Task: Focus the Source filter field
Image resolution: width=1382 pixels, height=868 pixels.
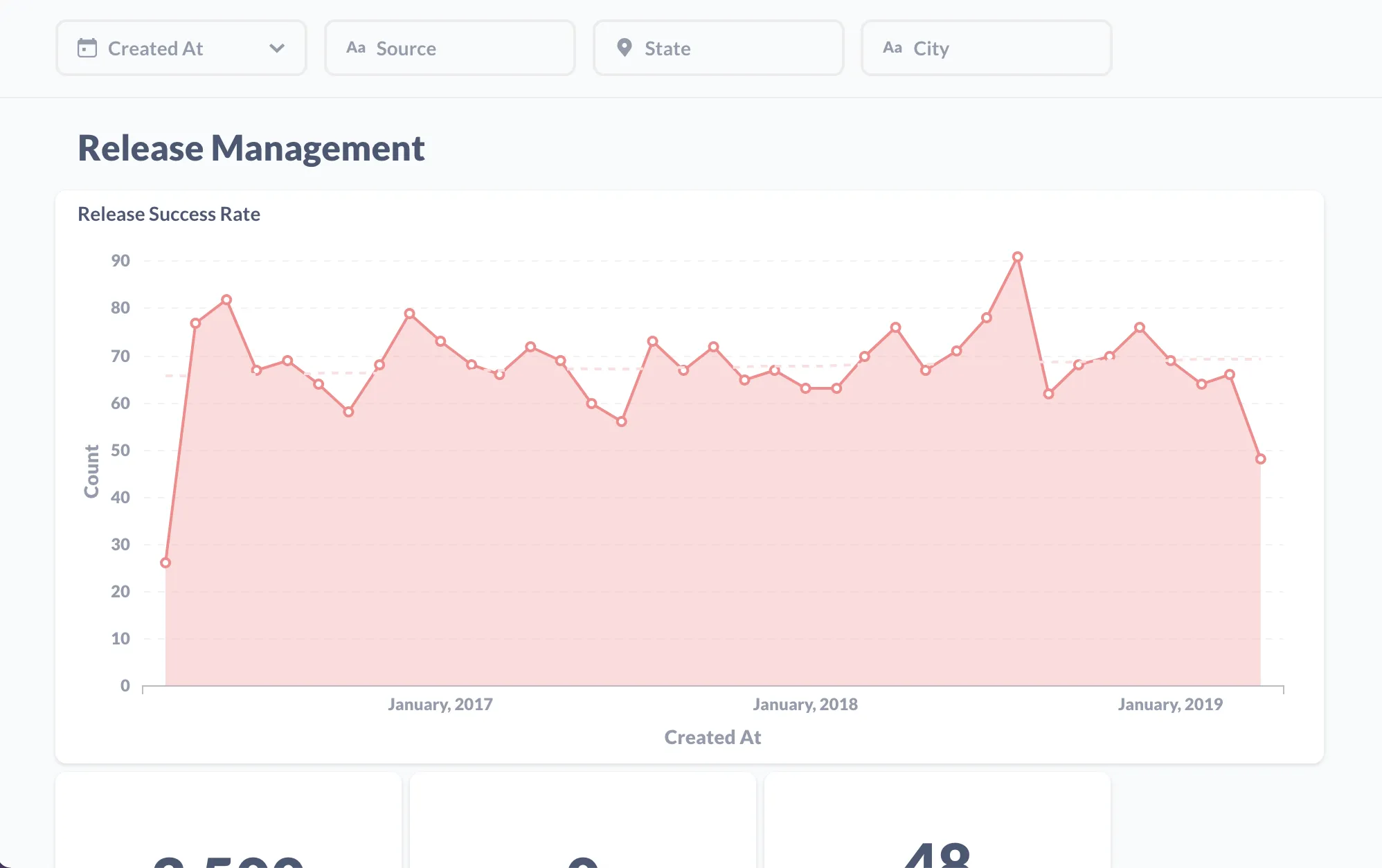Action: (x=450, y=48)
